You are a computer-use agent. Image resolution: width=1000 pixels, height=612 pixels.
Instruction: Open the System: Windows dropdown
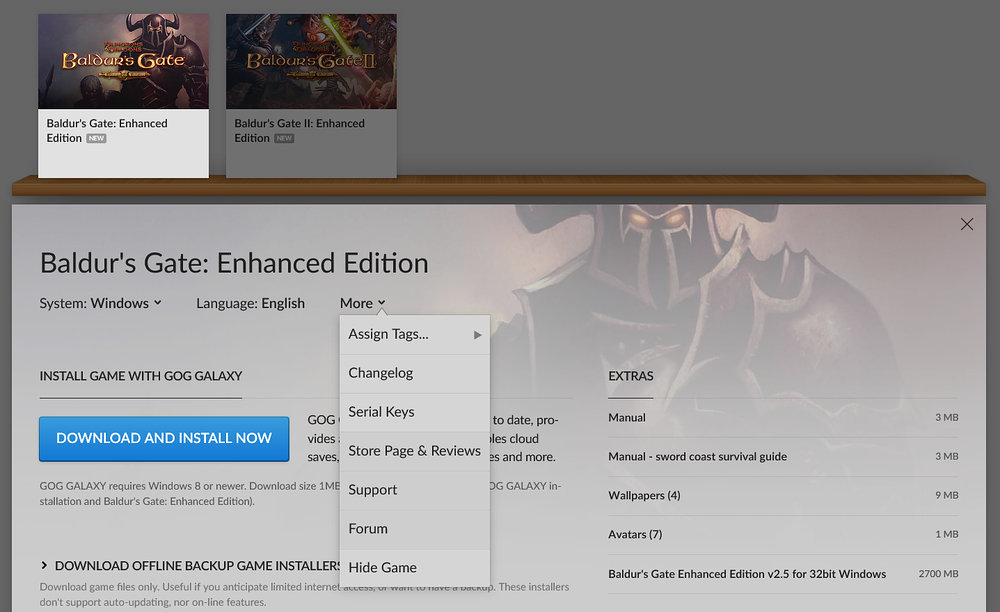pyautogui.click(x=101, y=303)
